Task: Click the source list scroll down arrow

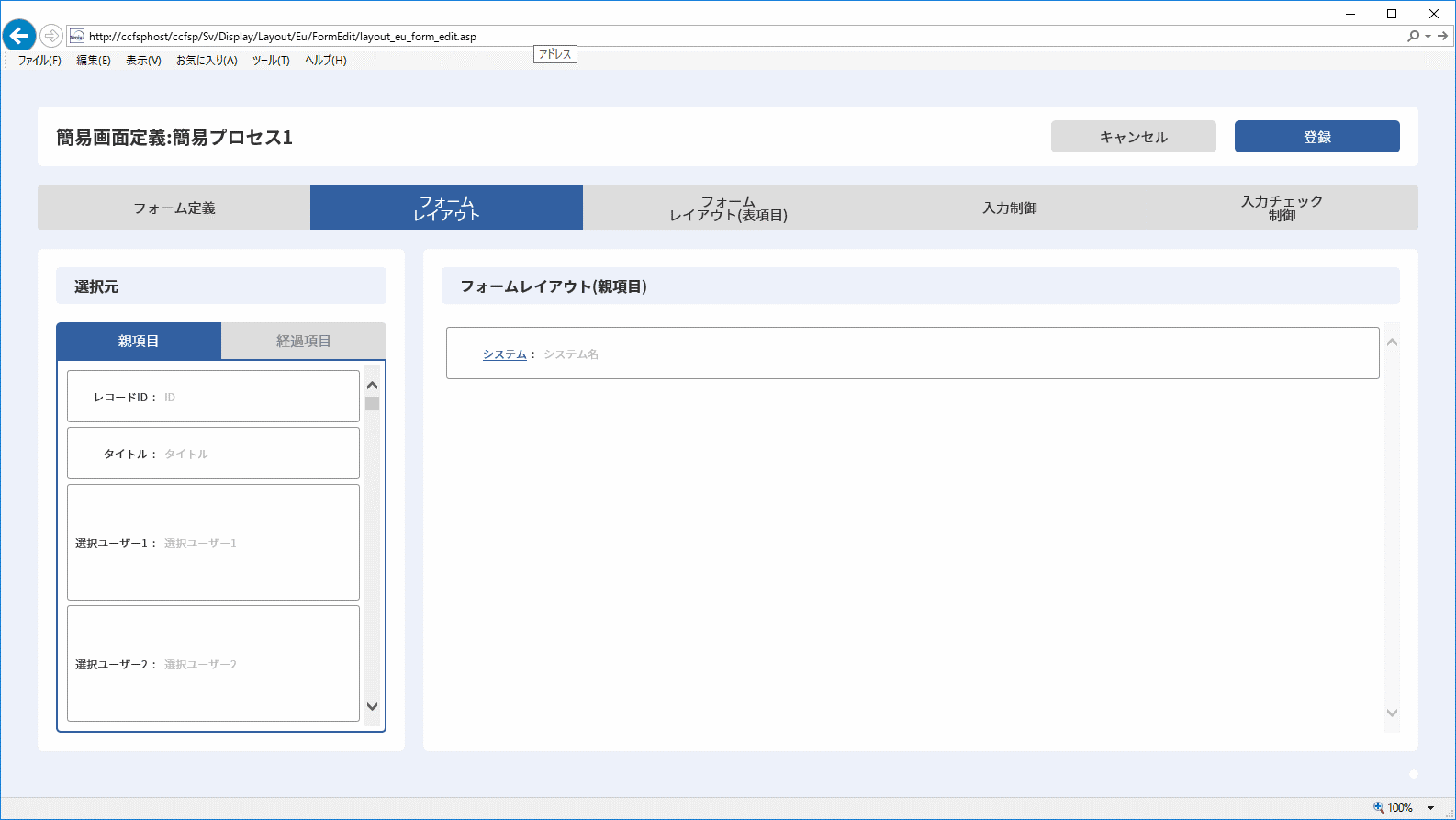Action: (372, 706)
